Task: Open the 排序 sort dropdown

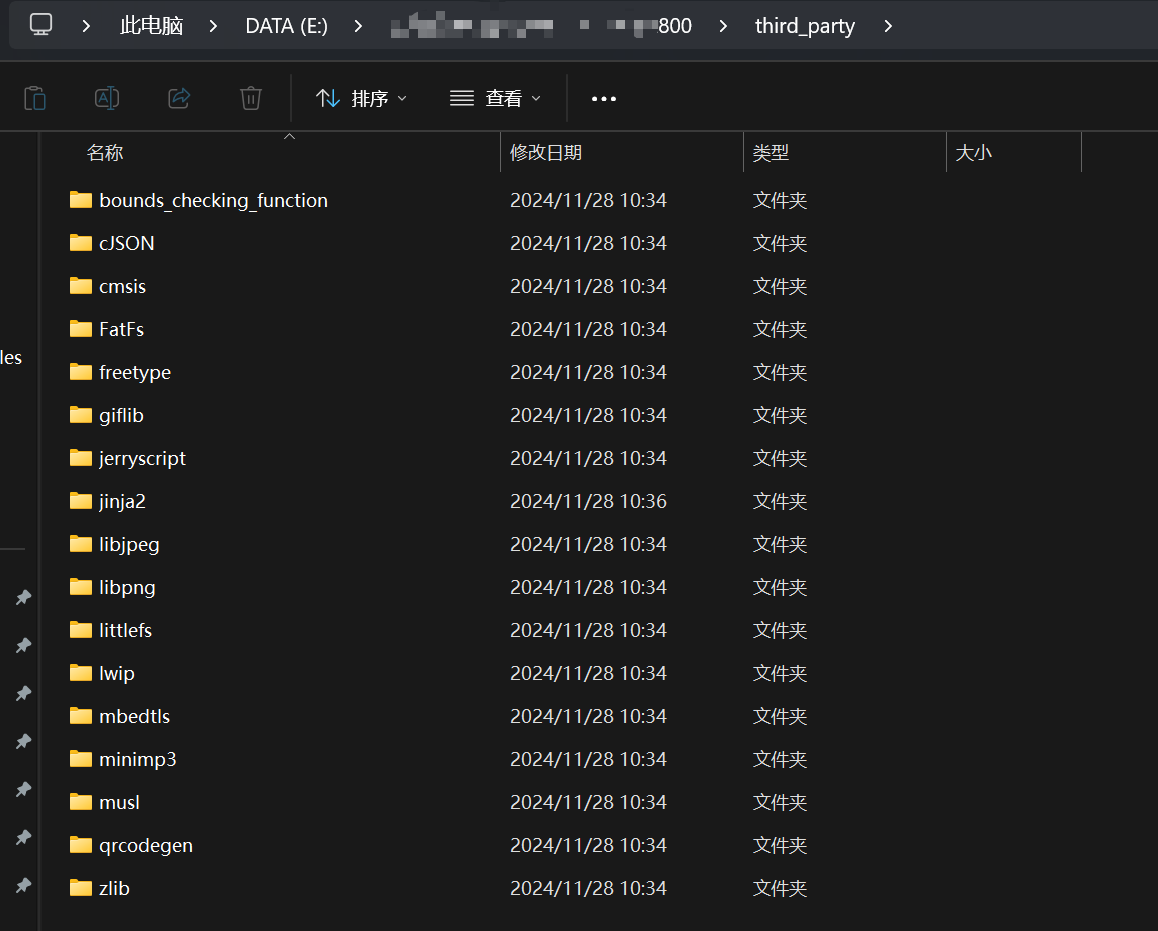Action: coord(361,98)
